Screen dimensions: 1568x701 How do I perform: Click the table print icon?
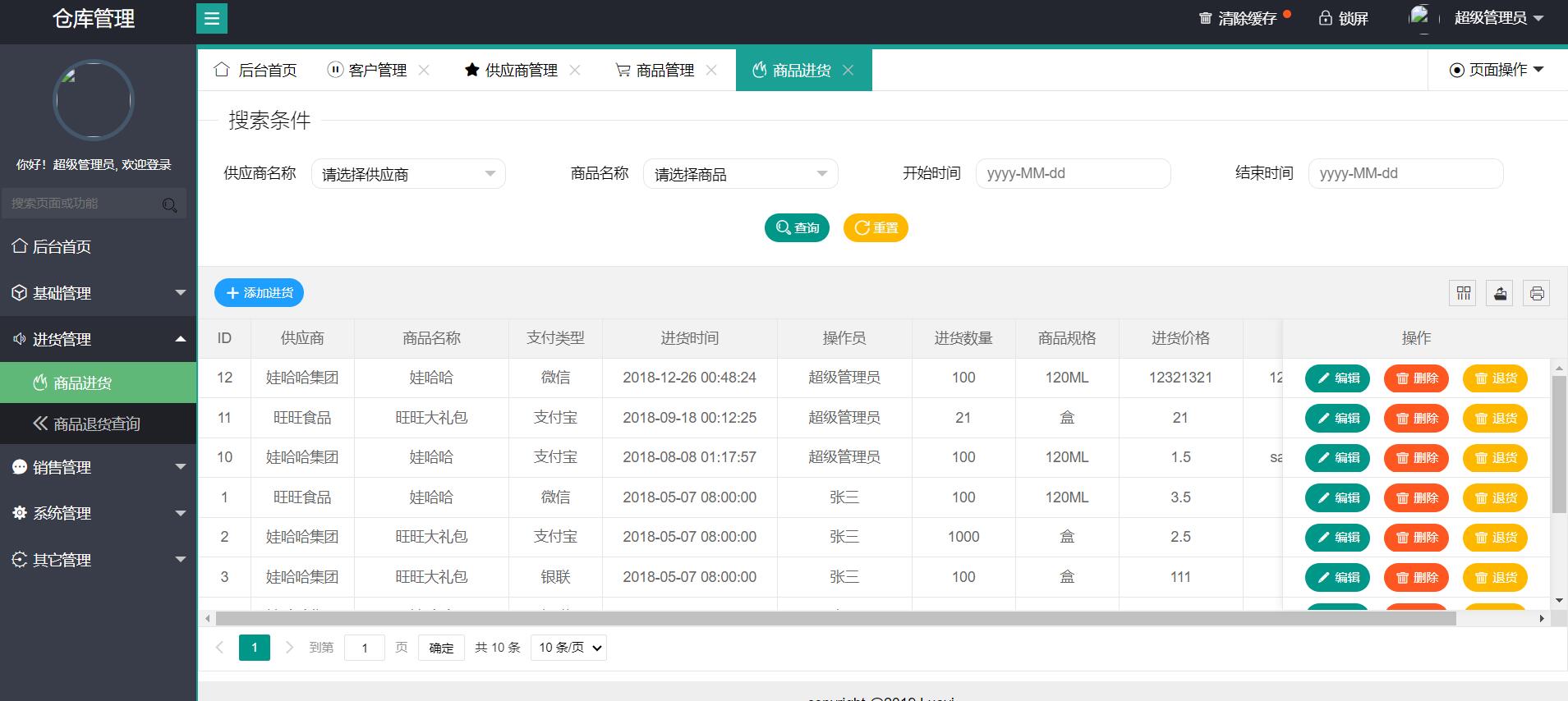(x=1537, y=293)
